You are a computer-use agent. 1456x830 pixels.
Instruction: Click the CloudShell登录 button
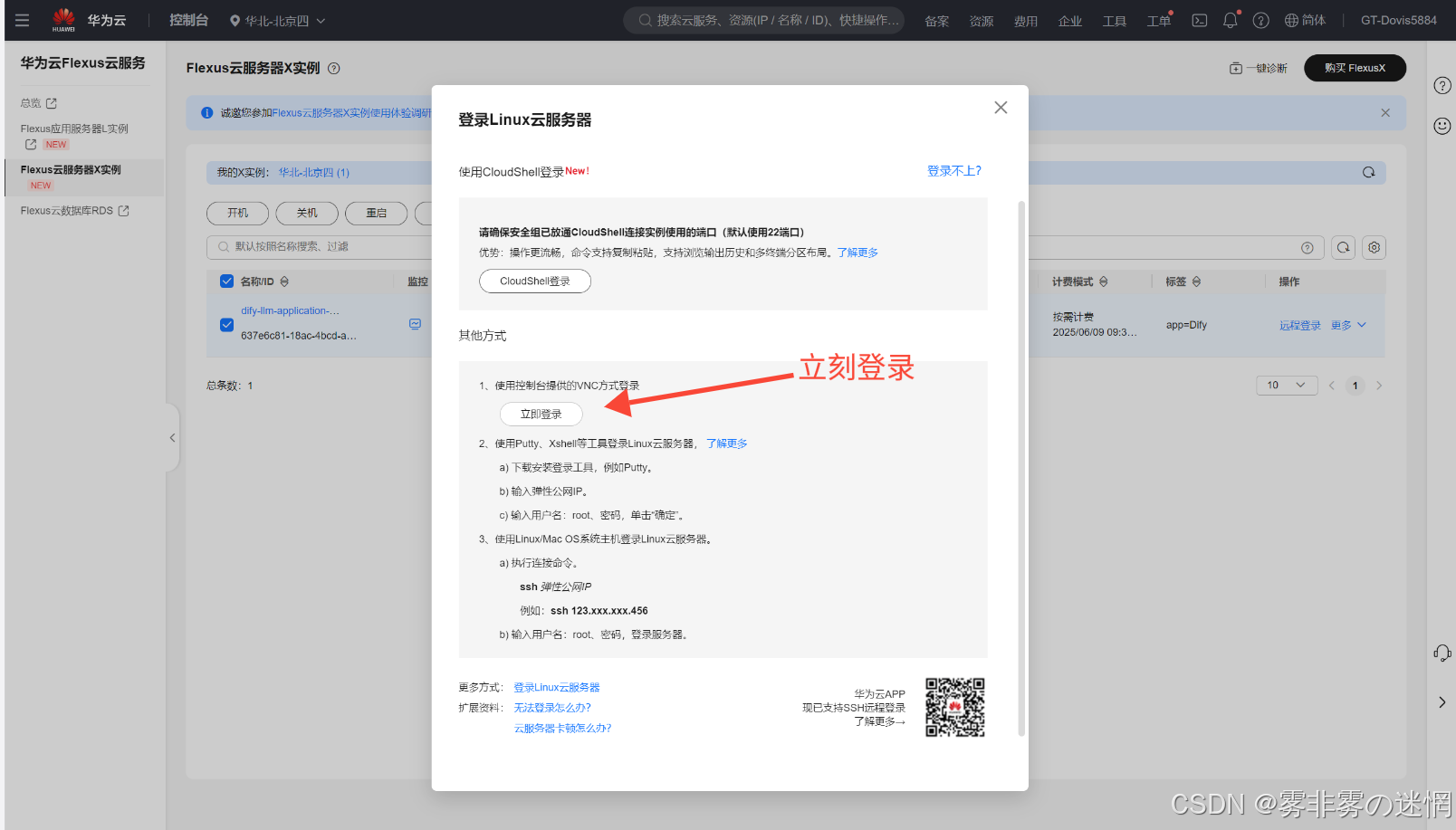click(x=534, y=281)
